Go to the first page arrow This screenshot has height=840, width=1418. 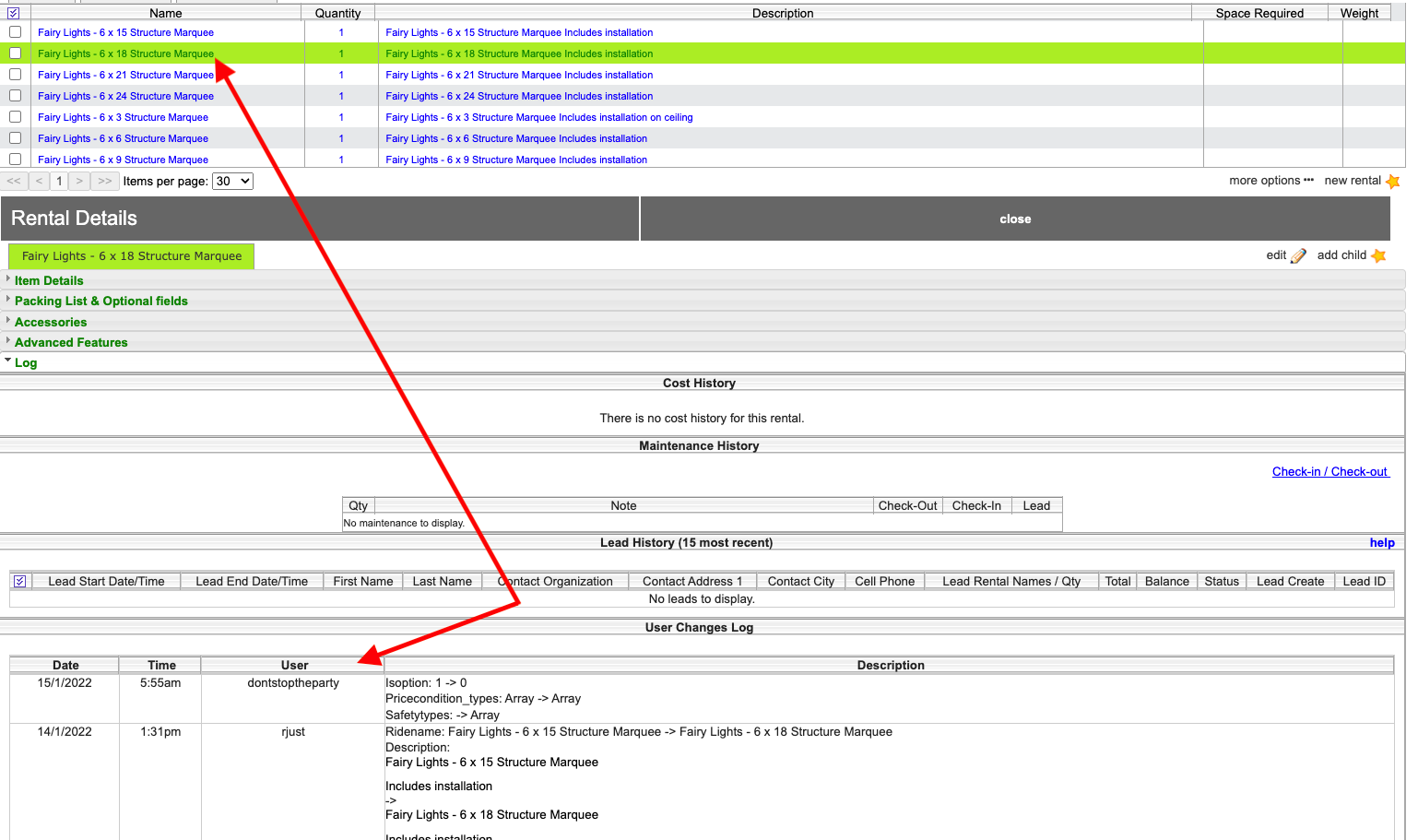[x=14, y=182]
